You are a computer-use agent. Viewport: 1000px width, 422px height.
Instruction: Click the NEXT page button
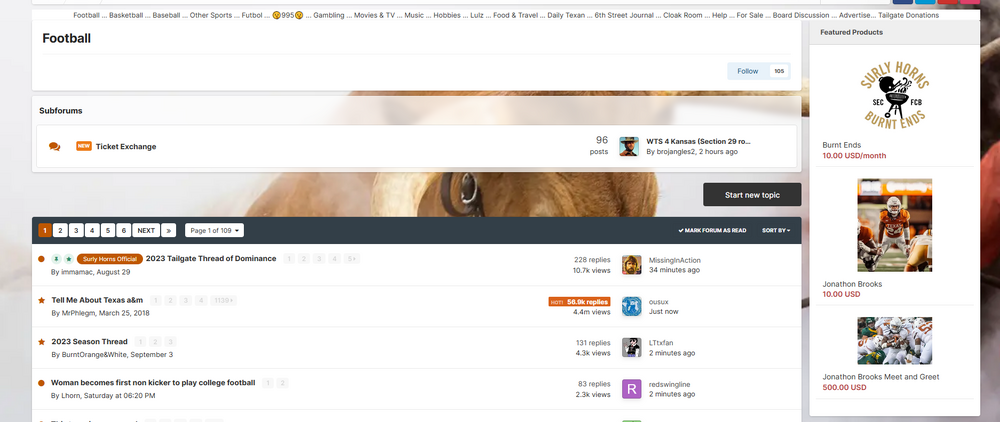coord(146,230)
